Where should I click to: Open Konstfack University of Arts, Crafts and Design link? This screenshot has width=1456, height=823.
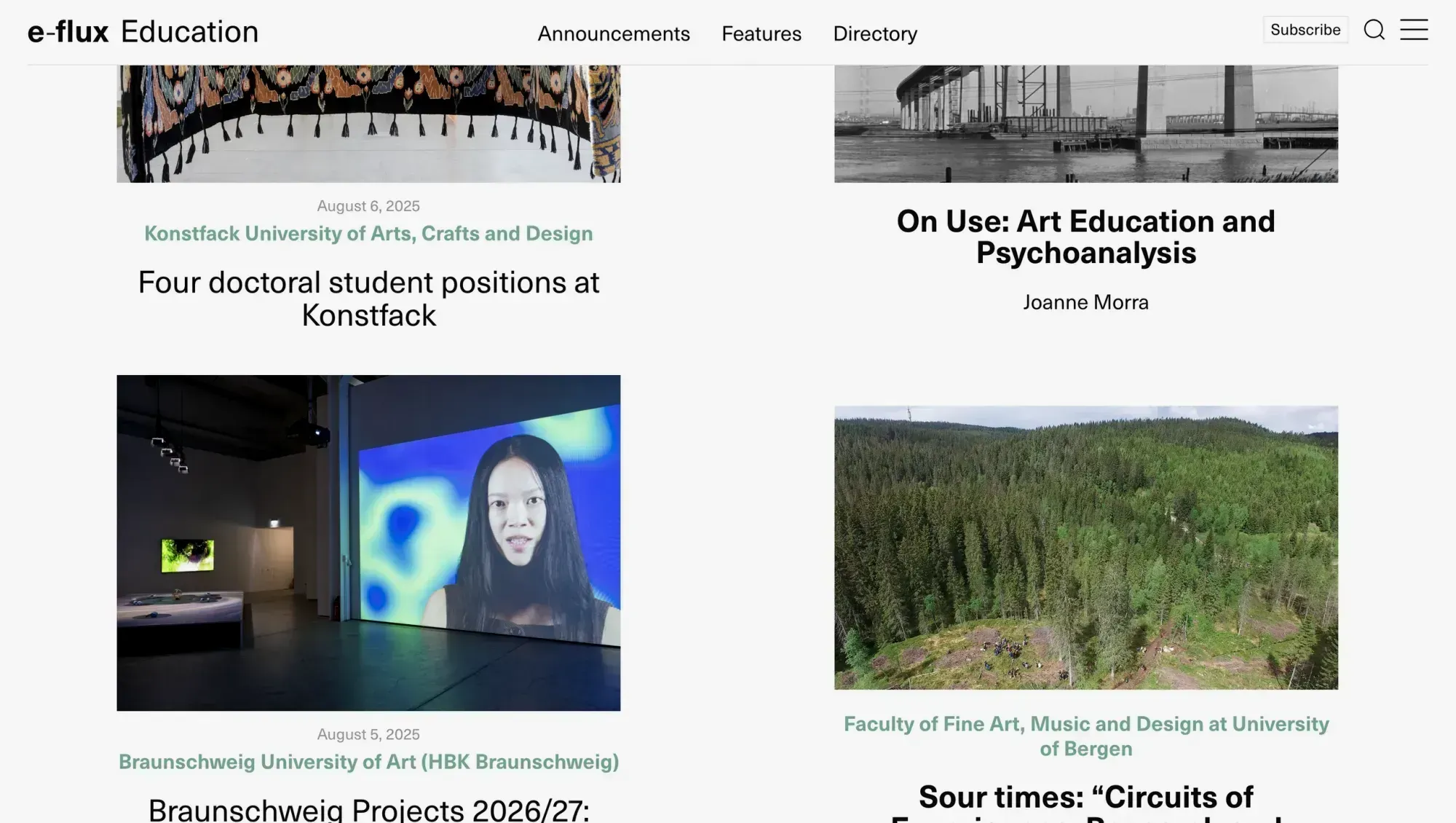(x=368, y=233)
